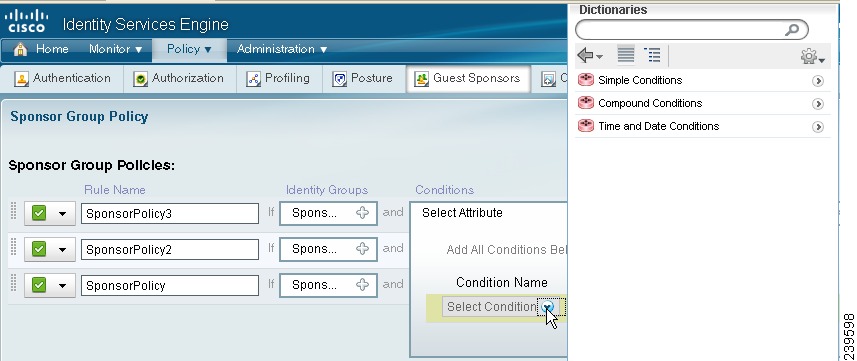The width and height of the screenshot is (857, 361).
Task: Select the Simple Conditions entry
Action: 703,80
